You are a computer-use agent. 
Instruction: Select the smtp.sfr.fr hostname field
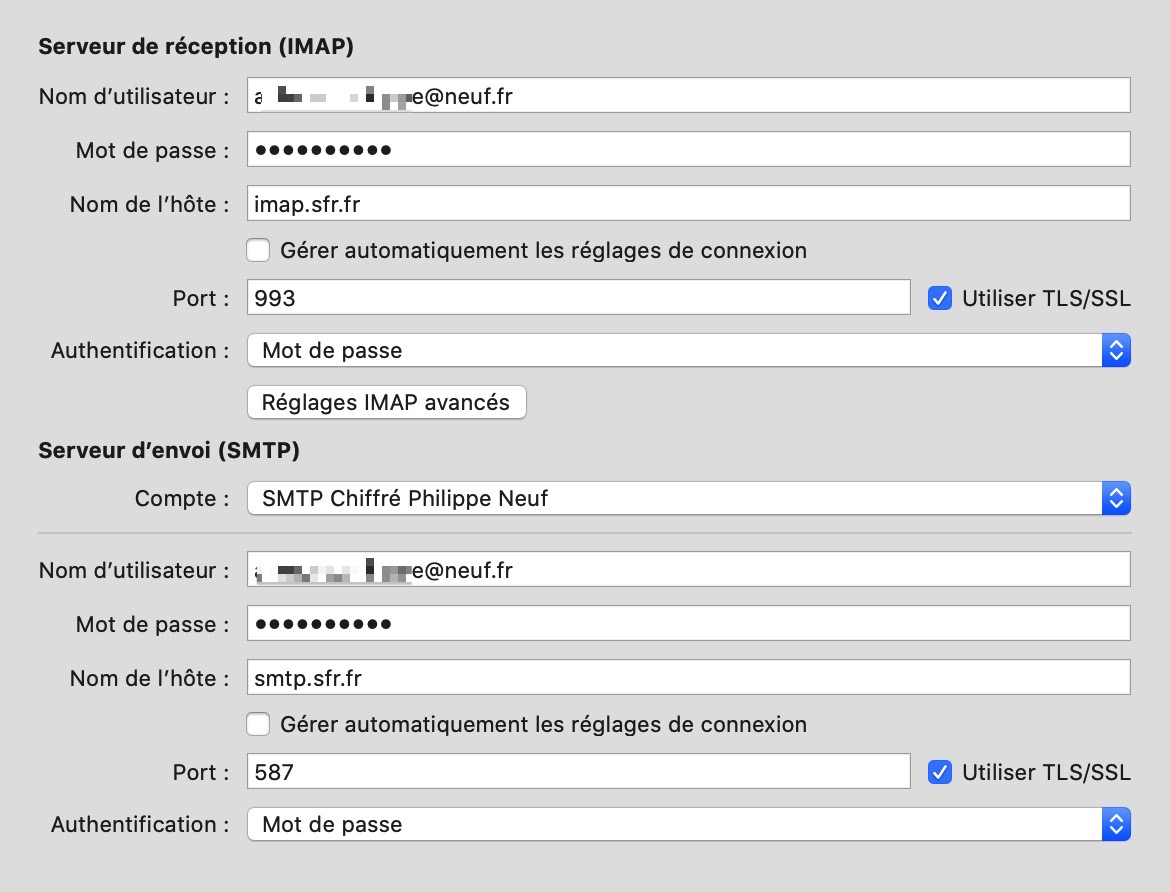coord(690,677)
